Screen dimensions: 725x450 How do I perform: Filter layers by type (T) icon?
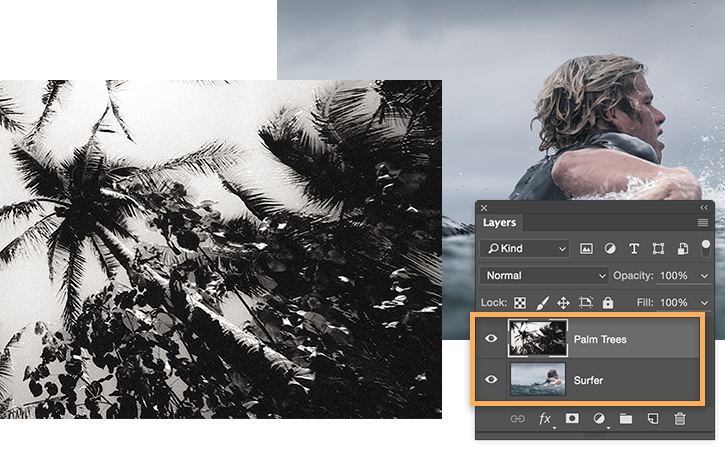[634, 249]
